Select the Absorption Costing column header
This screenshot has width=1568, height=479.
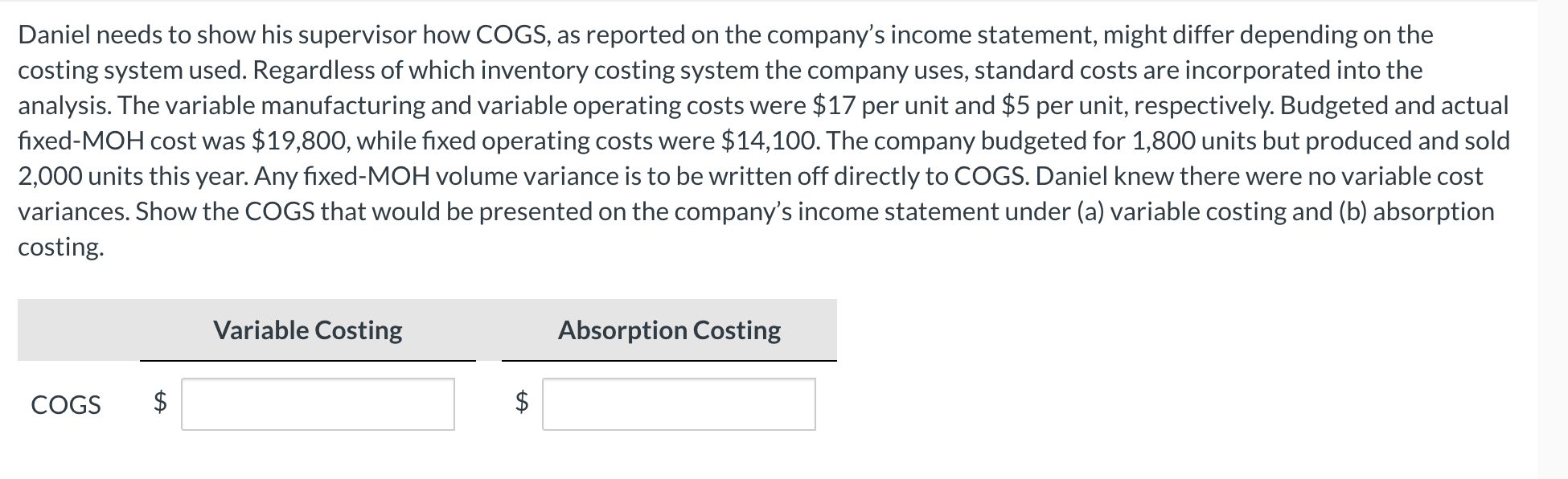click(670, 330)
